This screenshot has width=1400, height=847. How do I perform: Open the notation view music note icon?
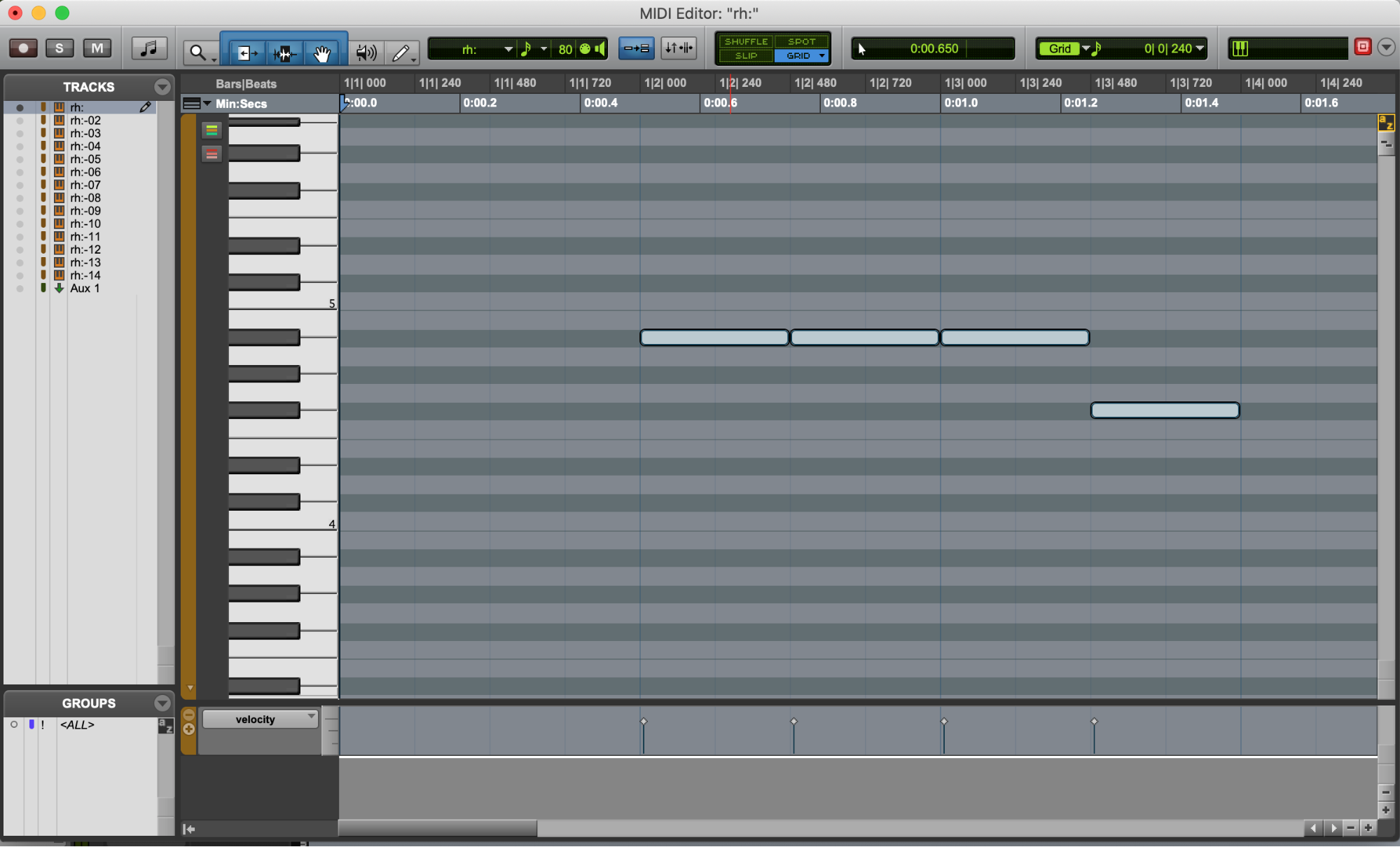click(x=149, y=48)
